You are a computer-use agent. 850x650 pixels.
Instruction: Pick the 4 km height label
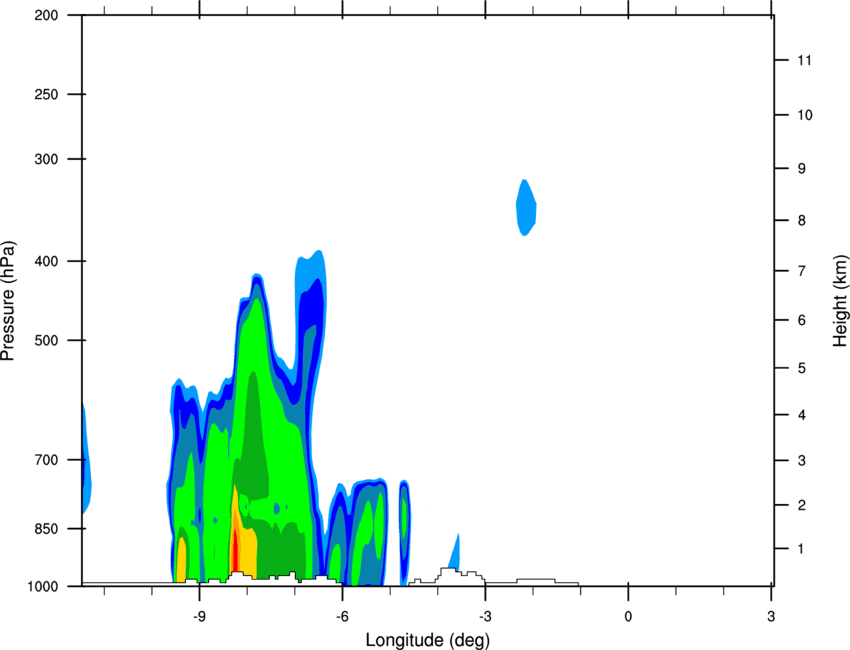[x=802, y=415]
